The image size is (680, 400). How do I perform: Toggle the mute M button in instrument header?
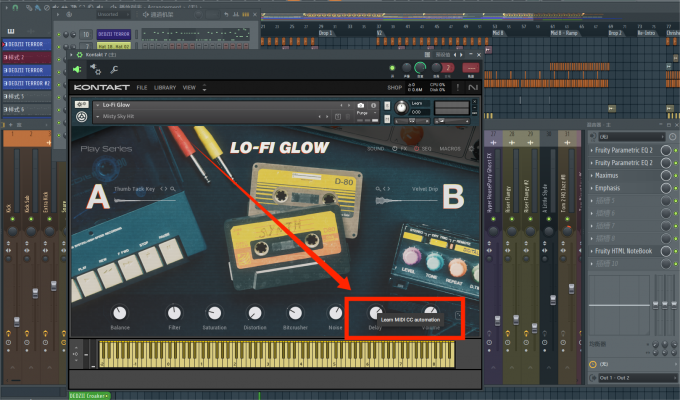point(387,119)
